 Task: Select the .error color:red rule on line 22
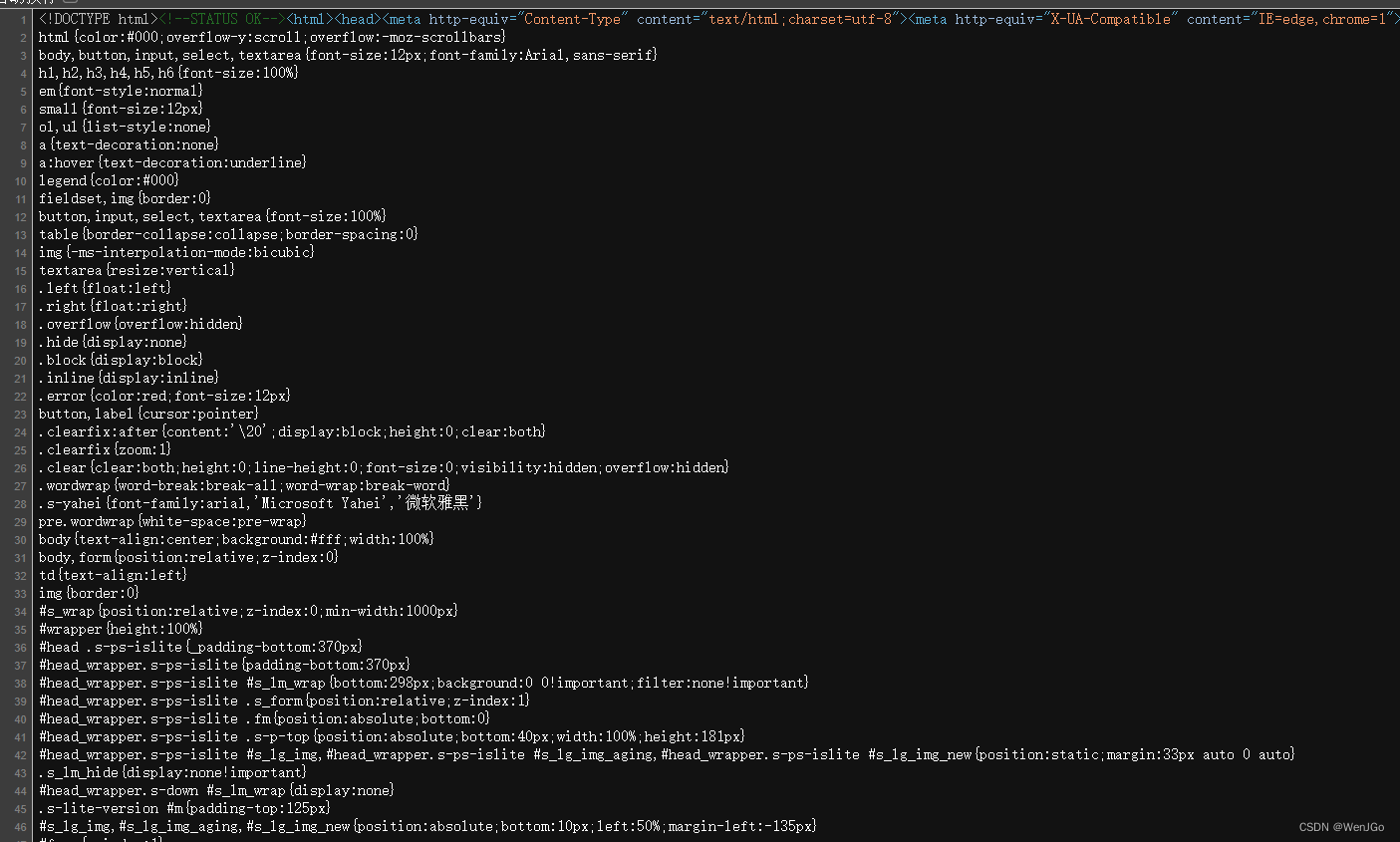[164, 396]
